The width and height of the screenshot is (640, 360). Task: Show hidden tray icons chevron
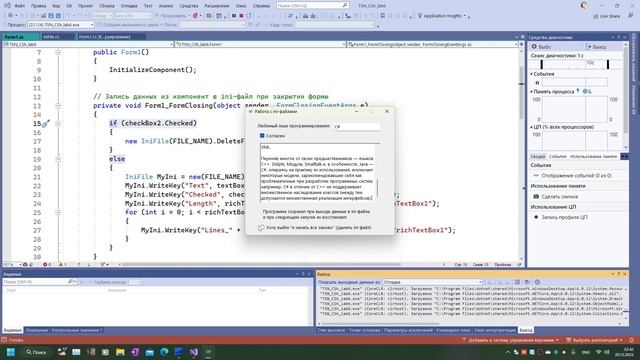(x=508, y=352)
